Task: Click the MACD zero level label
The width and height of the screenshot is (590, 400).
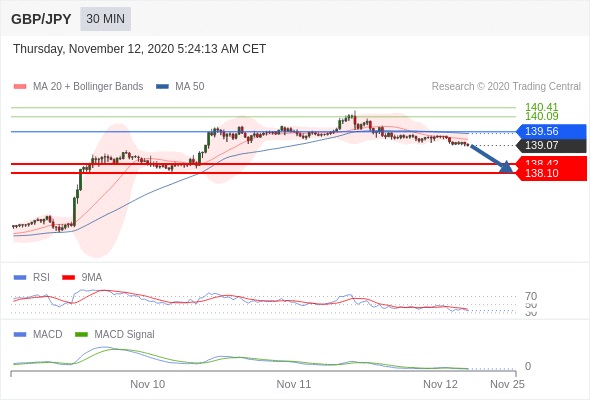Action: [x=528, y=366]
